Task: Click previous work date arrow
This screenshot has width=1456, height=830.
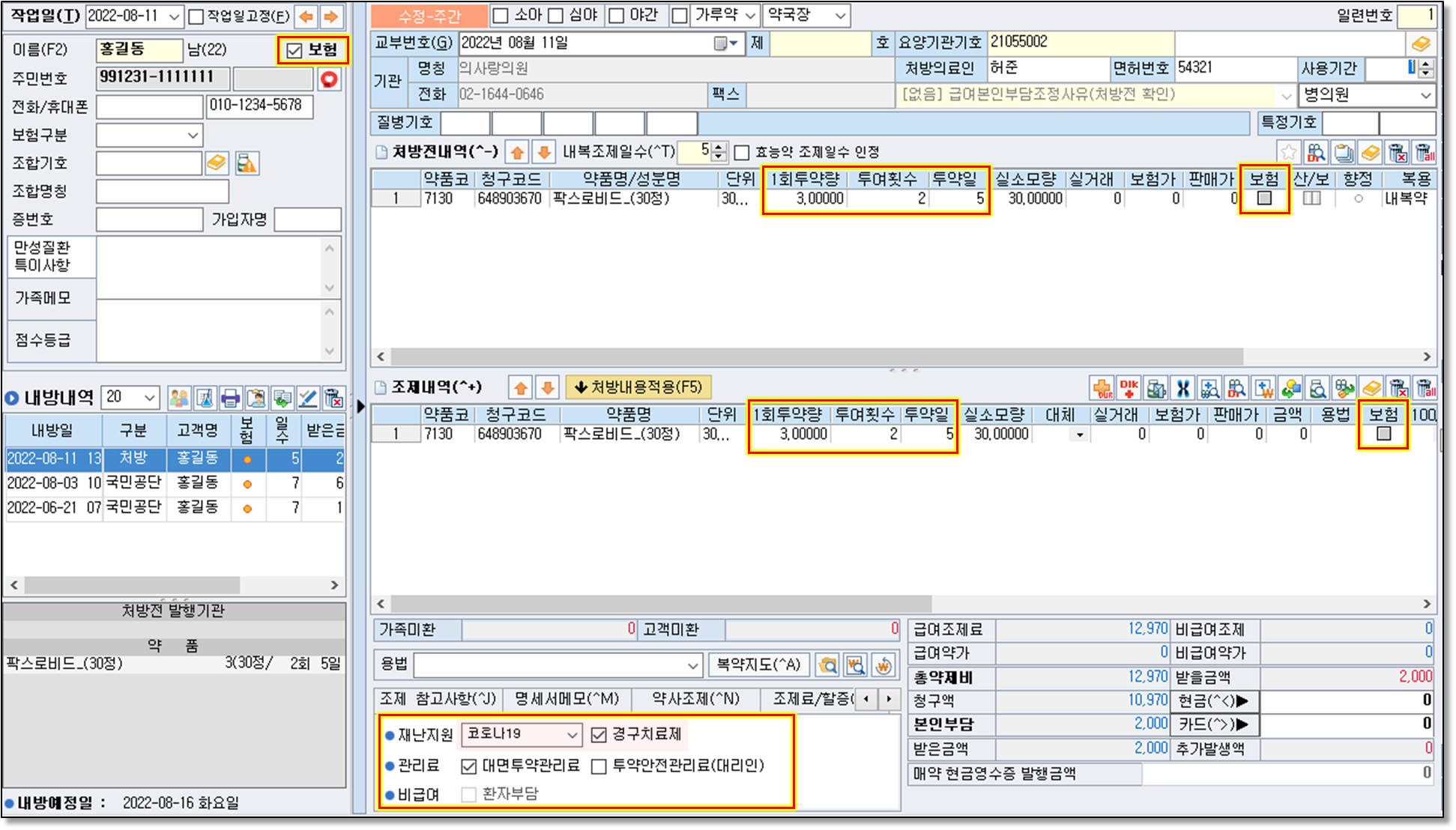Action: [x=306, y=16]
